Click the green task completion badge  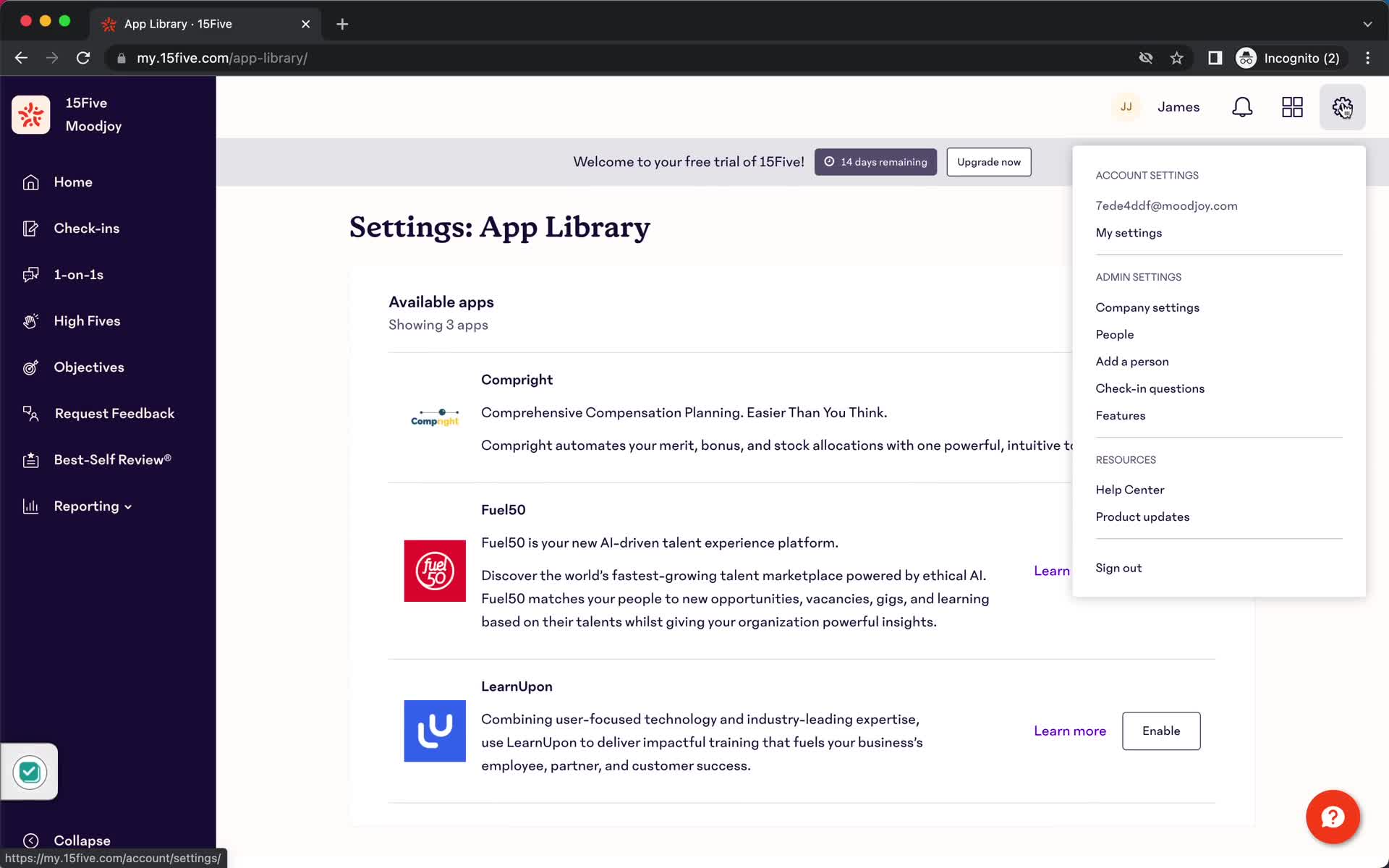pyautogui.click(x=28, y=770)
